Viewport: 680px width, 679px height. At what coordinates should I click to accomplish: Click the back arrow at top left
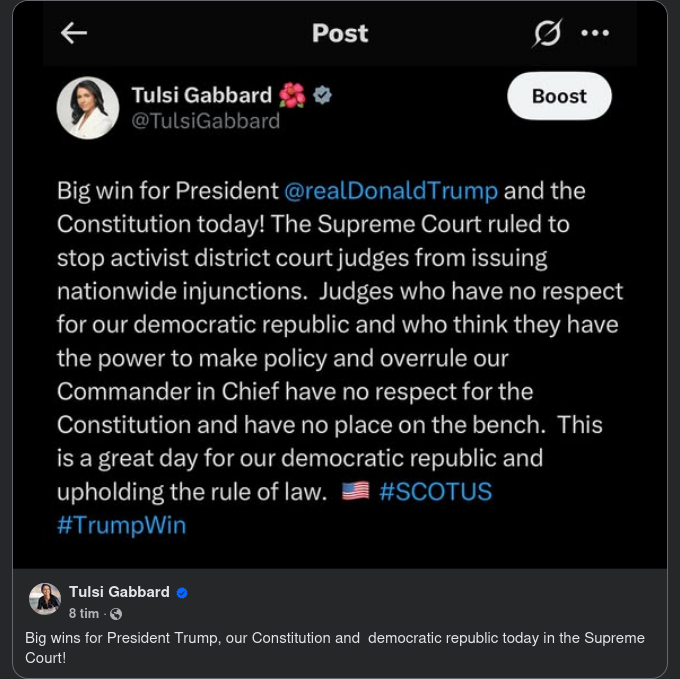pos(74,33)
